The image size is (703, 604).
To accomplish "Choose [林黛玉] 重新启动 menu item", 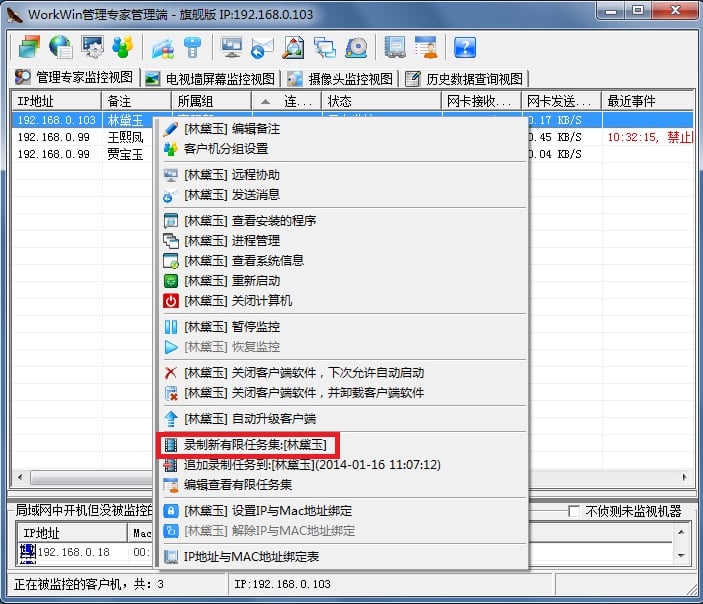I will click(341, 281).
